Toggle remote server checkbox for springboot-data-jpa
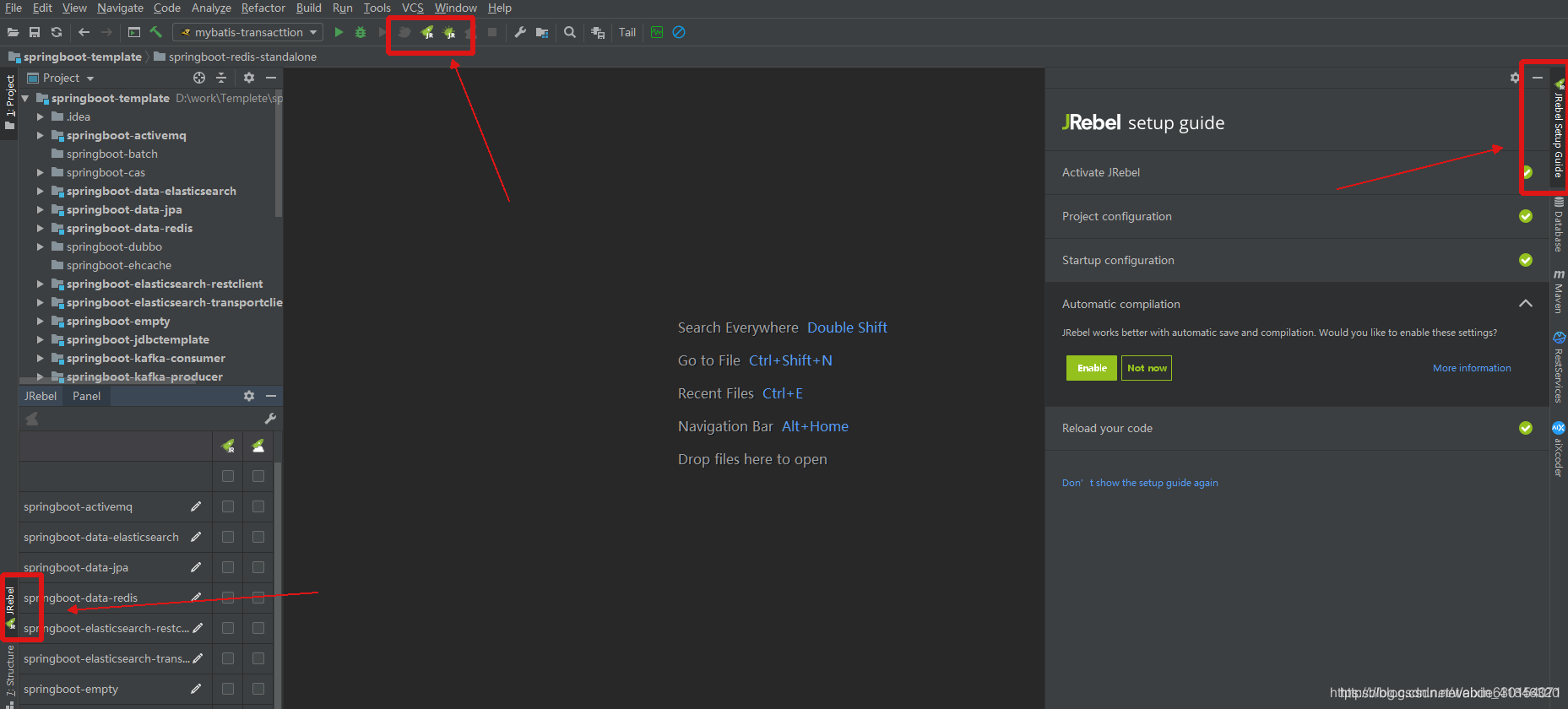Viewport: 1568px width, 709px height. click(x=258, y=567)
